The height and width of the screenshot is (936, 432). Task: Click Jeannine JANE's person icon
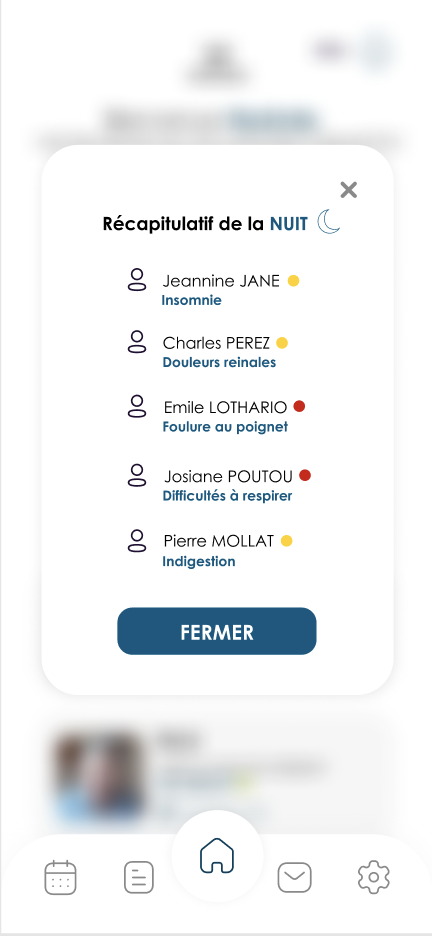point(137,279)
